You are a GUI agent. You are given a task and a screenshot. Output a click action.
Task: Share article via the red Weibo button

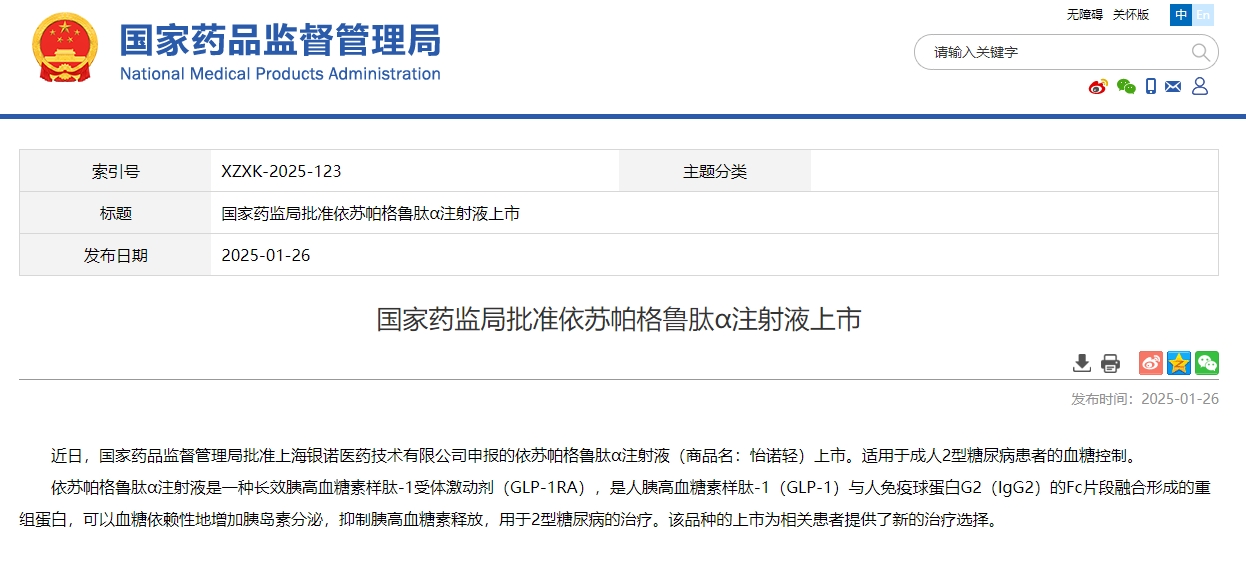1151,363
